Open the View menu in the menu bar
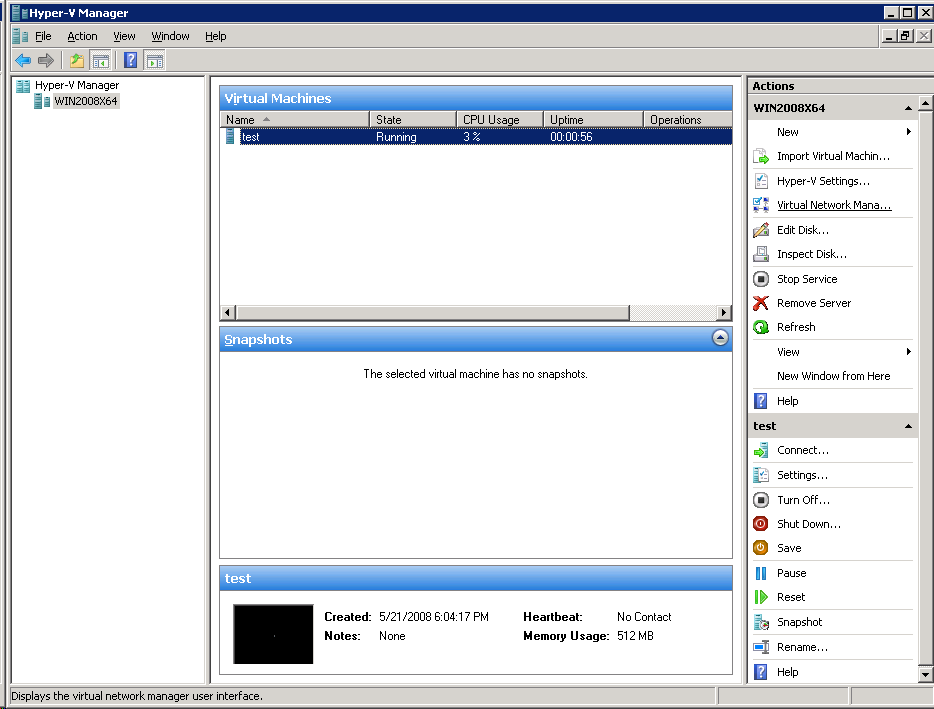 [124, 36]
